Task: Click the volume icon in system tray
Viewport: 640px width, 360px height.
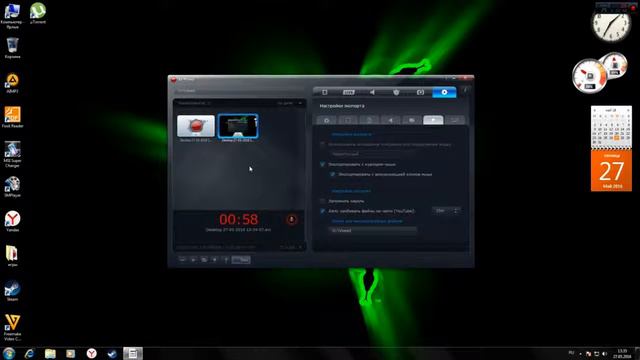Action: click(604, 353)
